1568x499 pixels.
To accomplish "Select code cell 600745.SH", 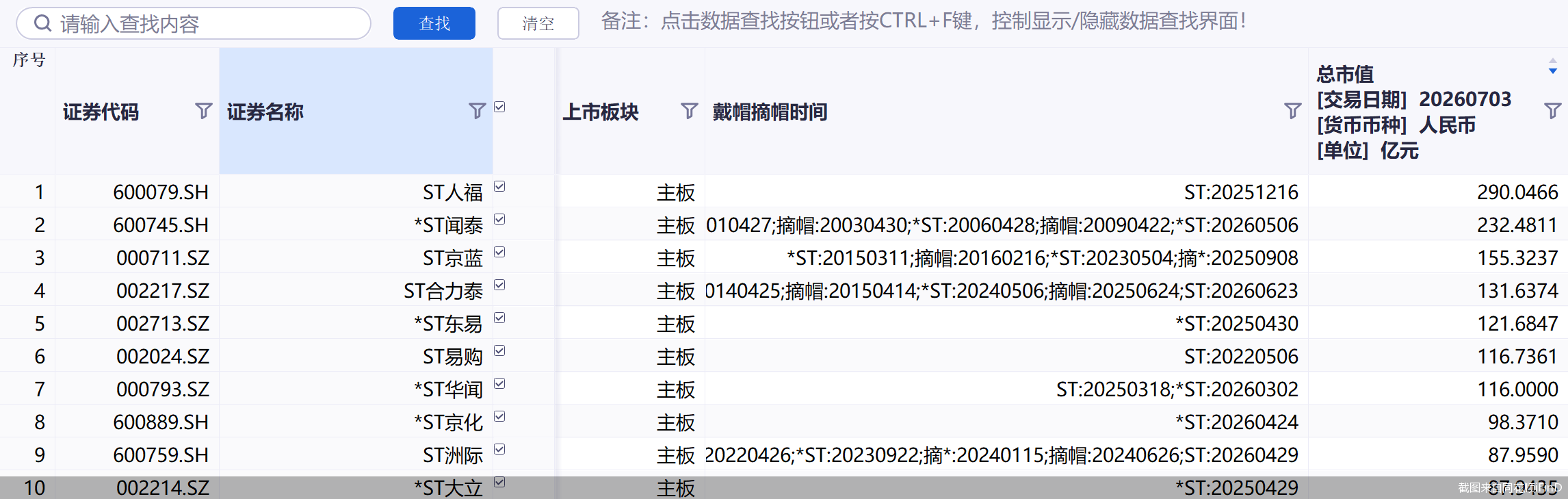I will tap(137, 225).
